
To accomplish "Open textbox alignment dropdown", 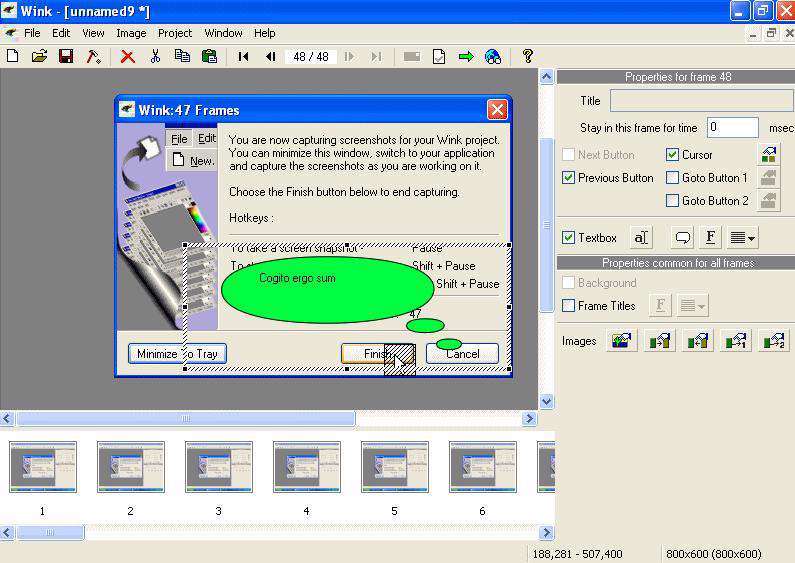I will click(x=743, y=237).
